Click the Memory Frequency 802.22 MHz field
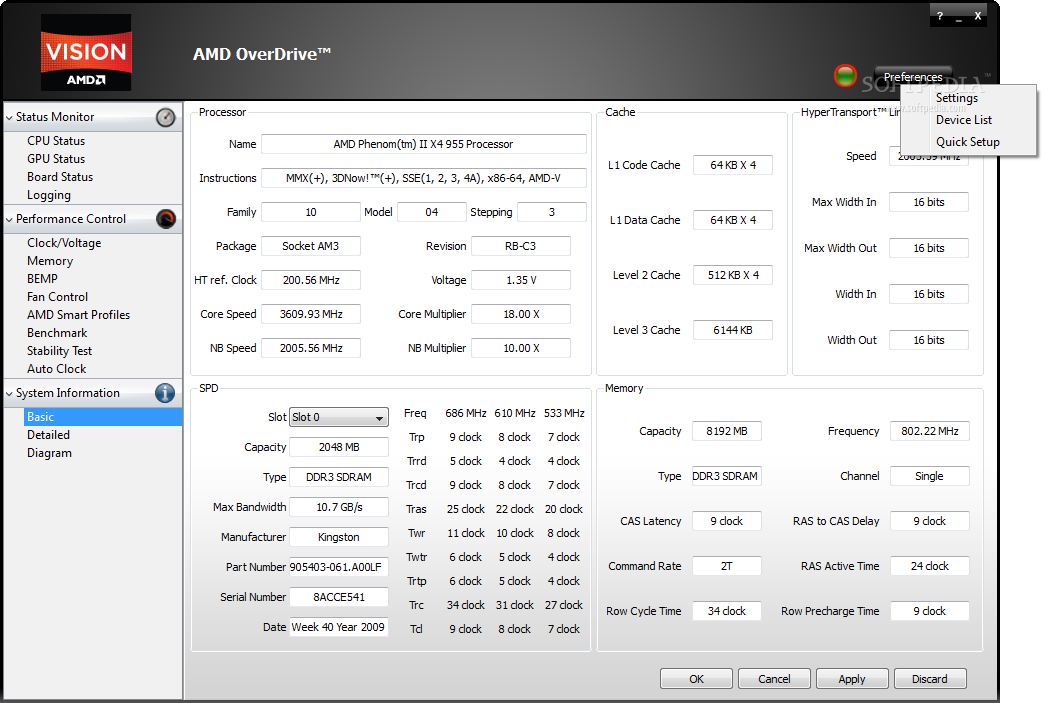1054x703 pixels. tap(930, 431)
